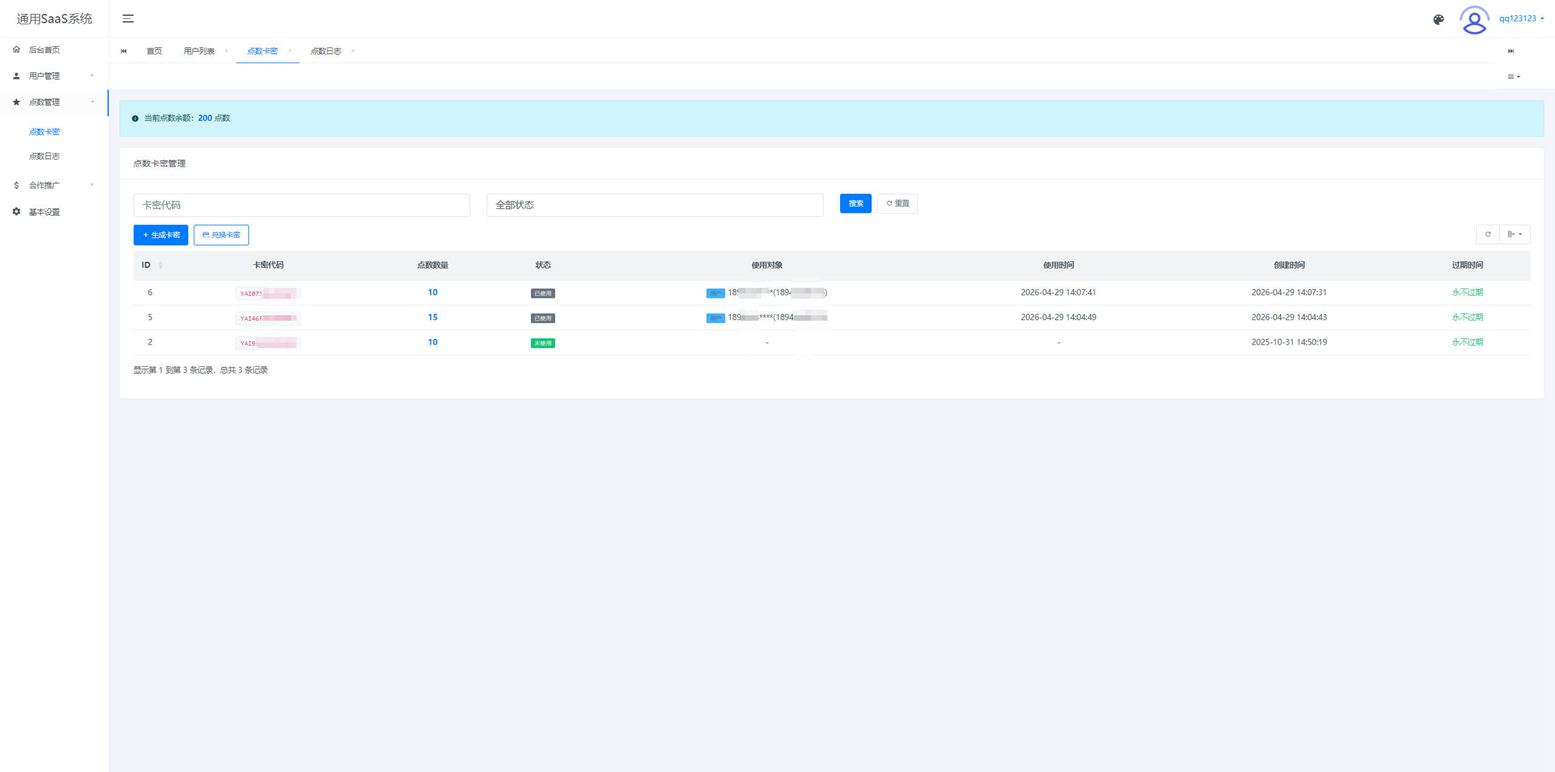Screen dimensions: 1555x772
Task: Click the 状态 column header
Action: [x=543, y=265]
